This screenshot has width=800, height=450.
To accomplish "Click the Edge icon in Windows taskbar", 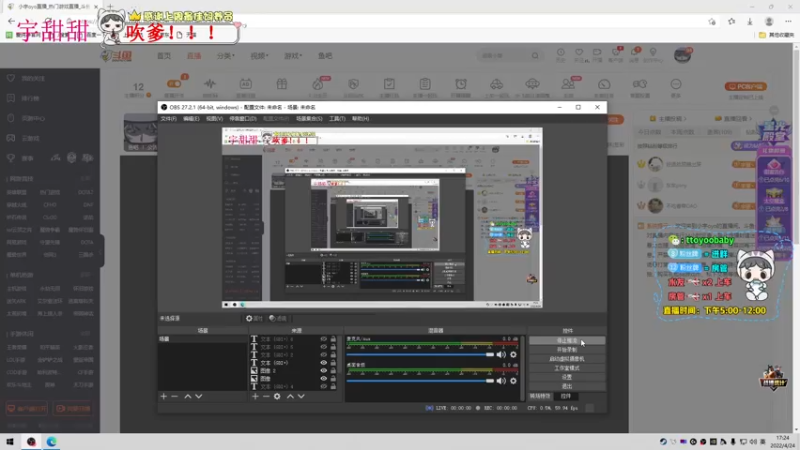I will pos(52,442).
